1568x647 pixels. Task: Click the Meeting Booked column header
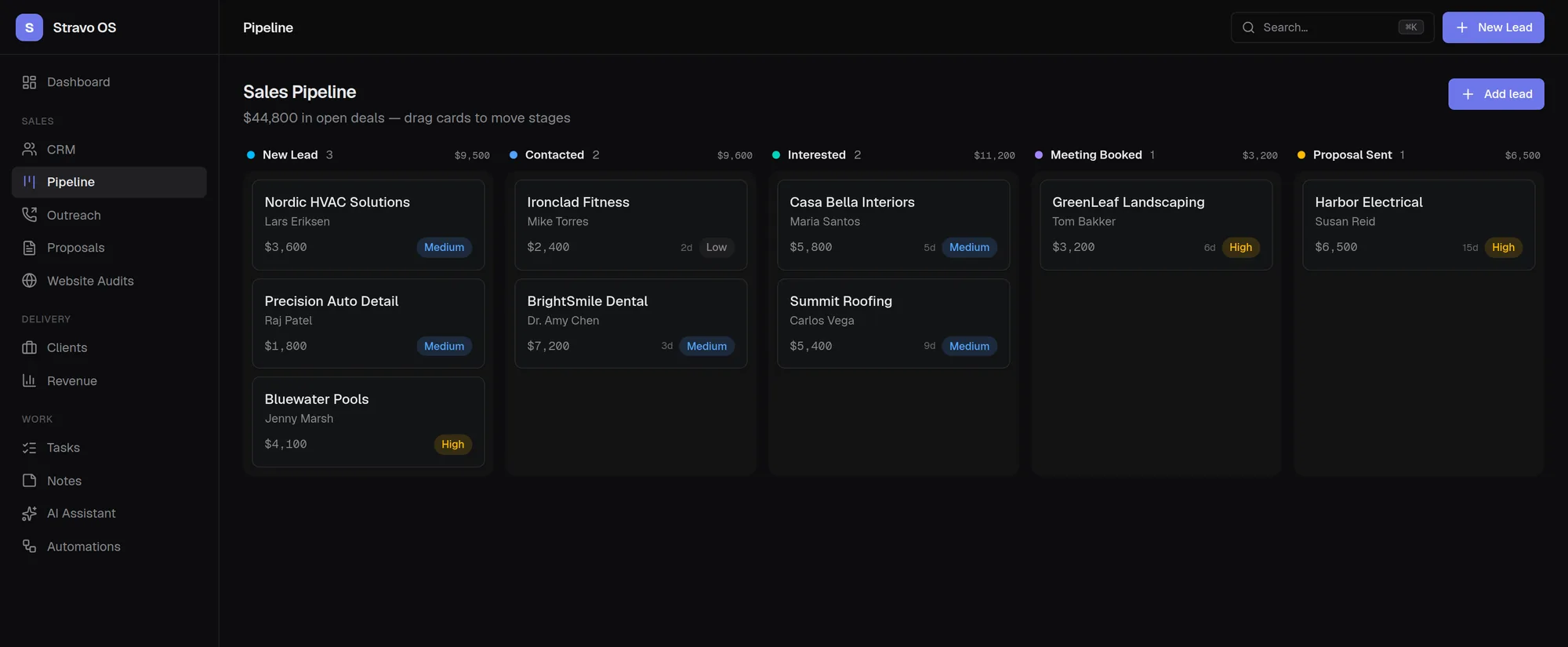pyautogui.click(x=1096, y=154)
